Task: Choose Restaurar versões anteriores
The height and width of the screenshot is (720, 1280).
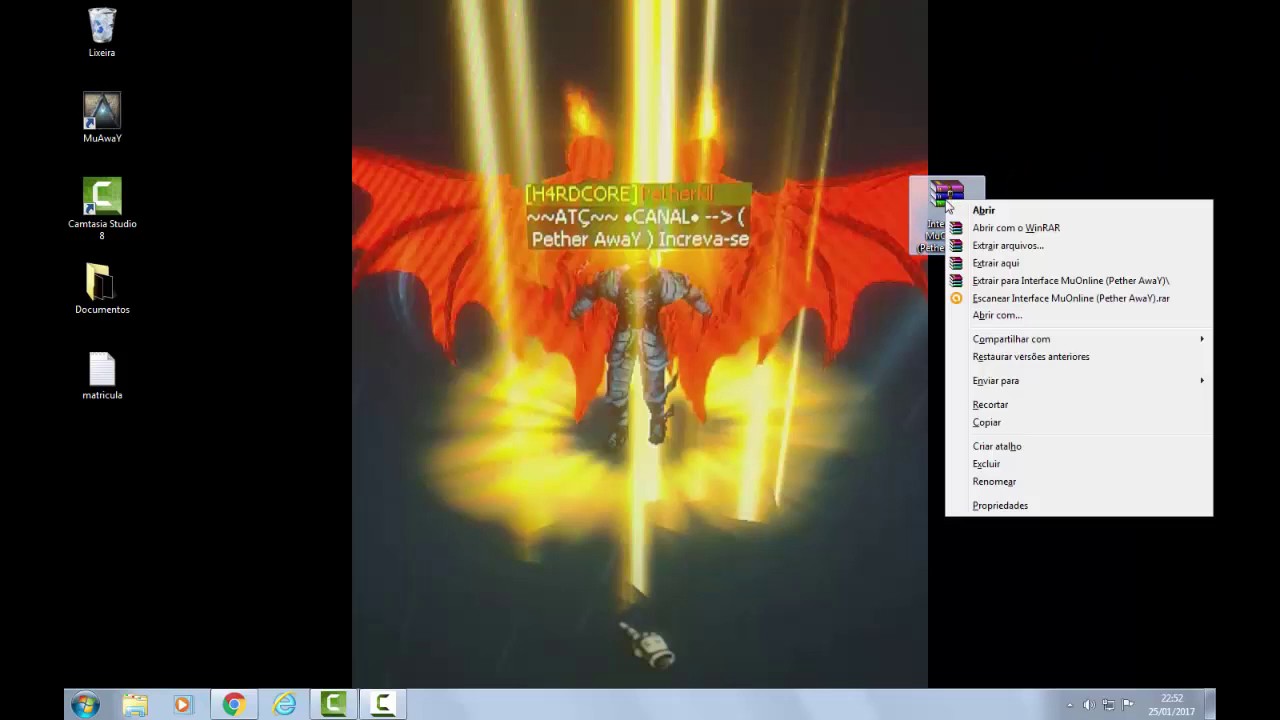Action: tap(1079, 357)
